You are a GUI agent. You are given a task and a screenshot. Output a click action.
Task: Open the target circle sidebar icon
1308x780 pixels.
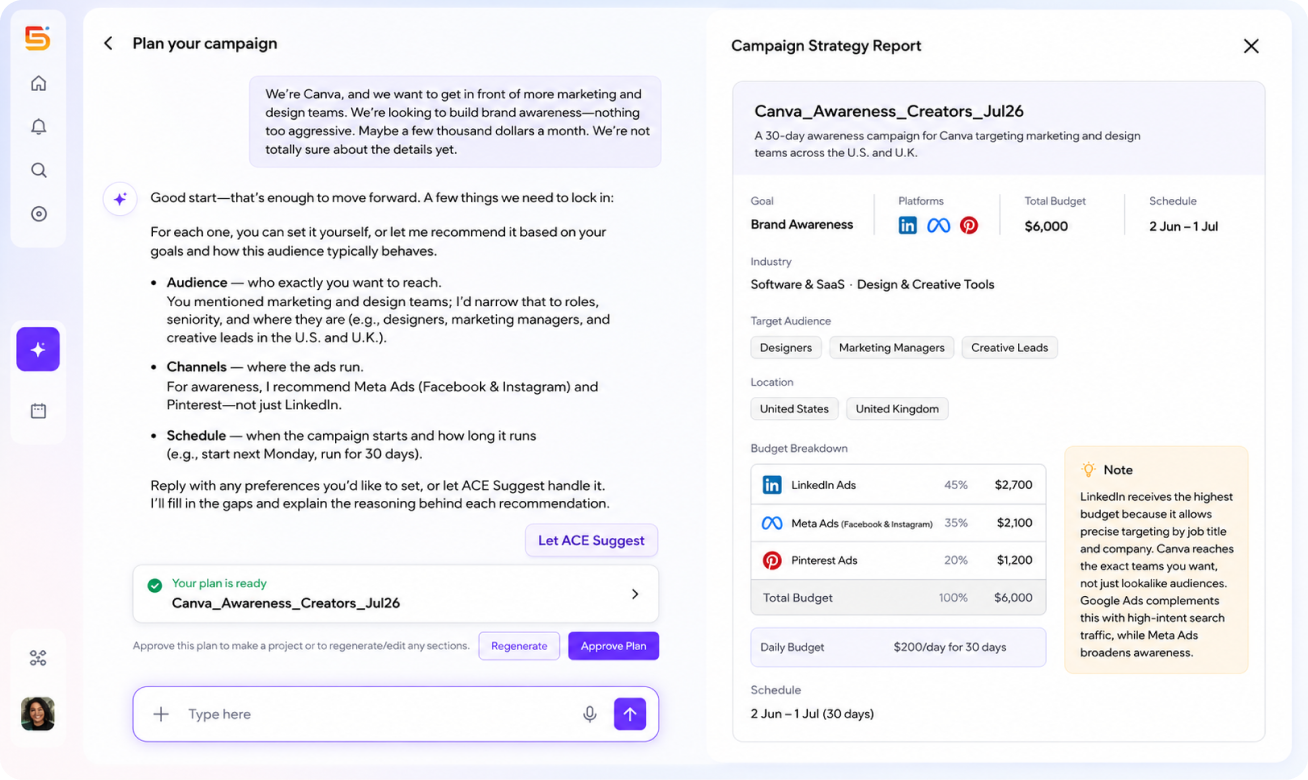point(38,214)
